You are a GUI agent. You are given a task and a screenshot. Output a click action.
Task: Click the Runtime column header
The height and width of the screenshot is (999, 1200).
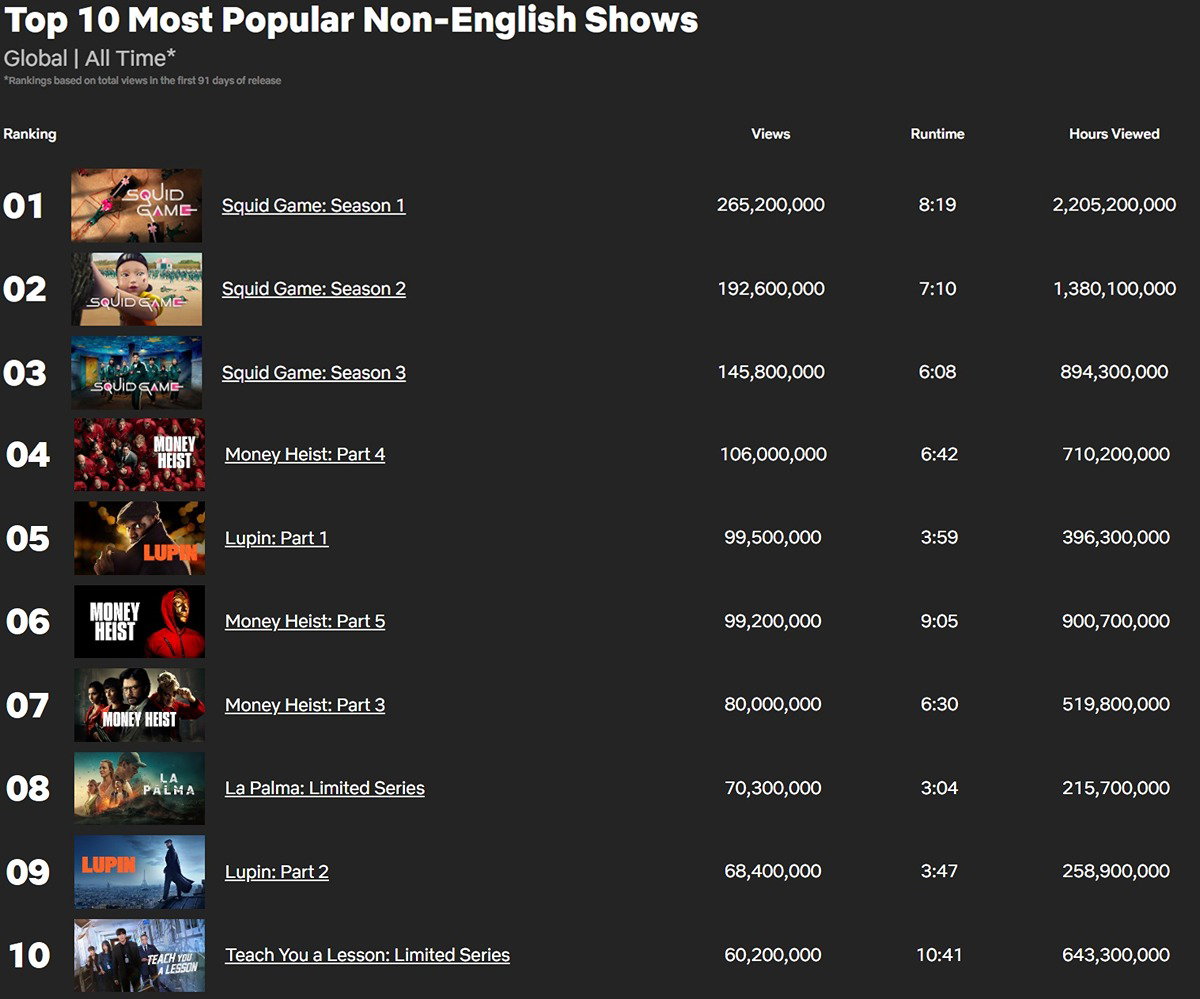pyautogui.click(x=938, y=134)
